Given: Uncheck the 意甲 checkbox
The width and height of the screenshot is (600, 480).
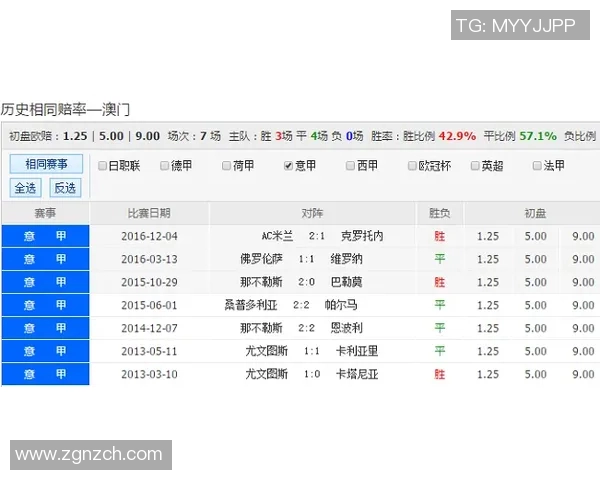Looking at the screenshot, I should [289, 166].
